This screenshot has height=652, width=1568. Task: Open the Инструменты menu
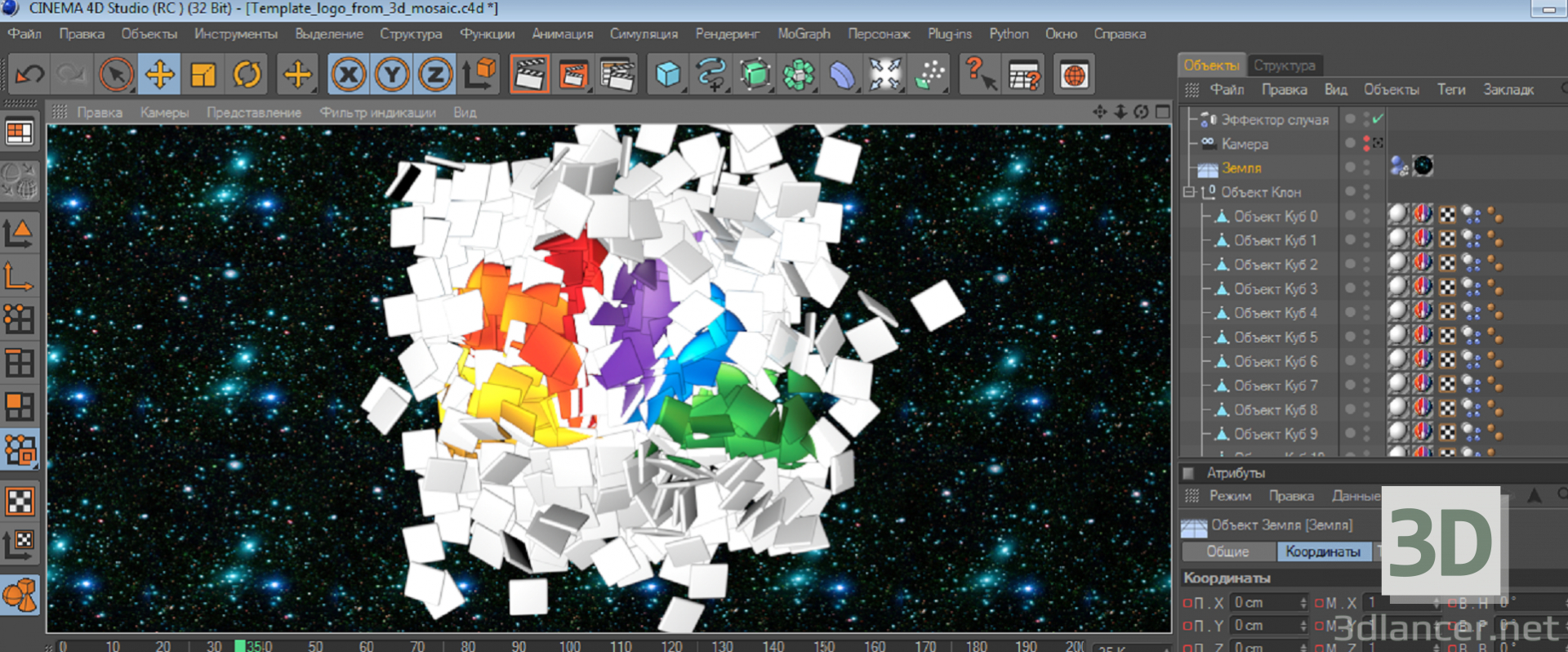236,34
